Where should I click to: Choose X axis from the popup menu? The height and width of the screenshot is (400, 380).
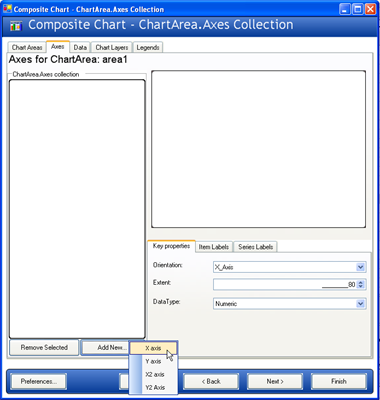153,348
